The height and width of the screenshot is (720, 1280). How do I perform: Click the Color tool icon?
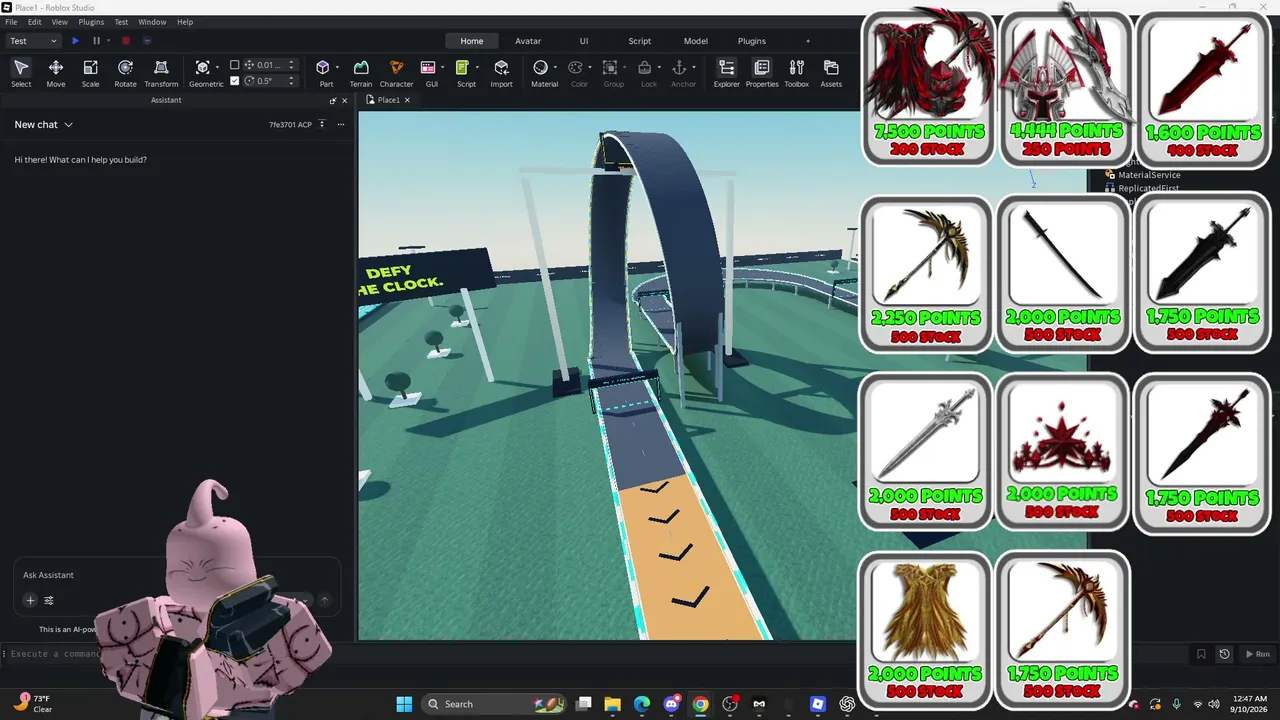pos(575,67)
